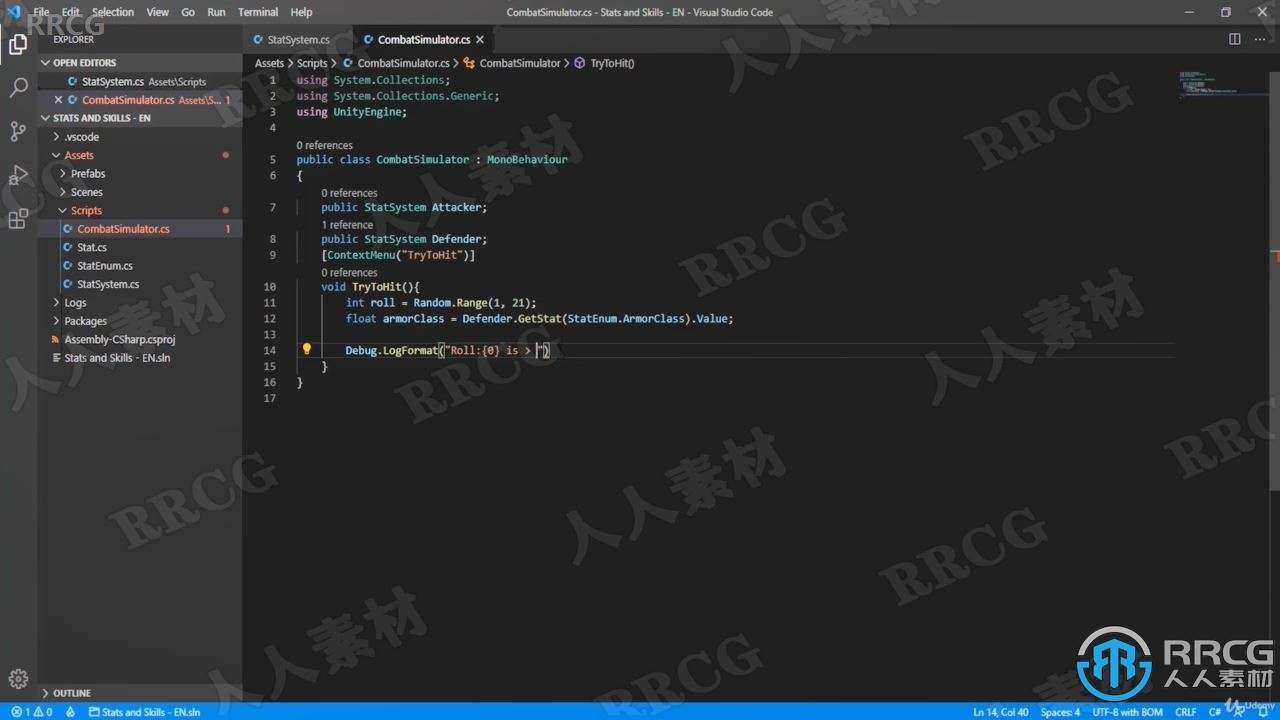Open the View menu
Screen dimensions: 1280x720
158,12
